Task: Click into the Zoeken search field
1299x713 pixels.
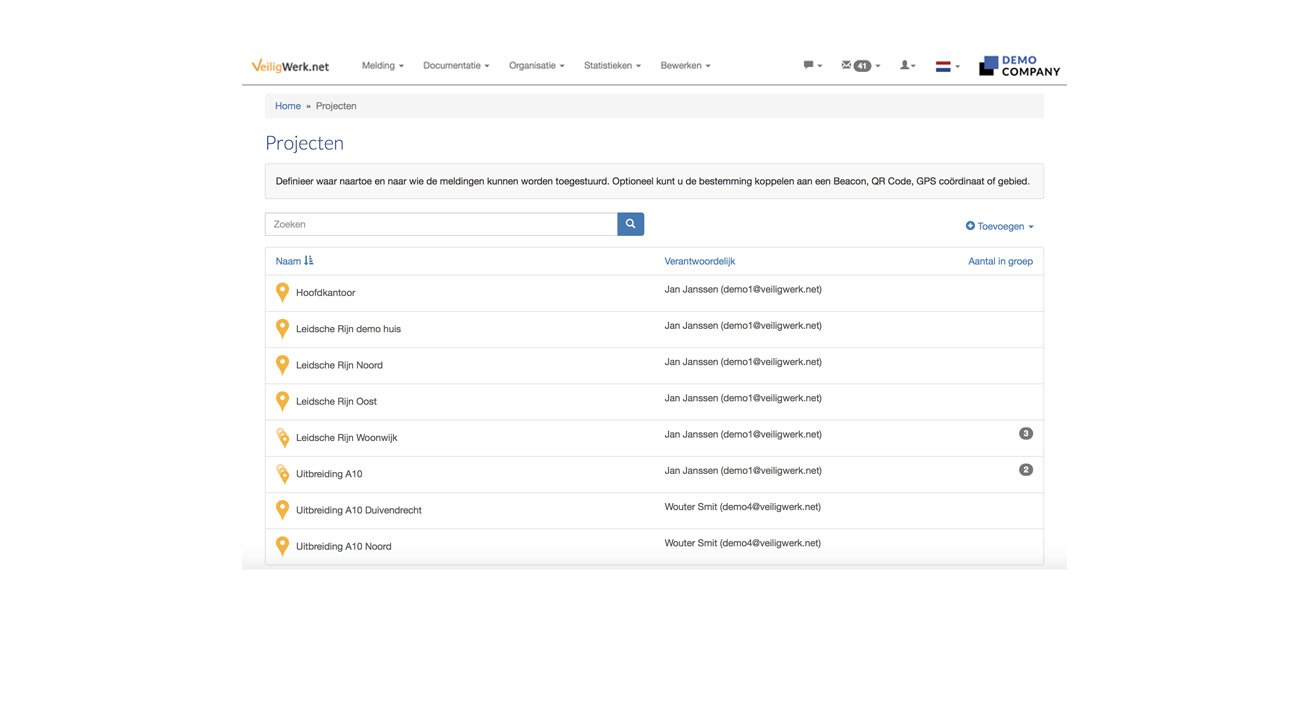Action: [441, 224]
